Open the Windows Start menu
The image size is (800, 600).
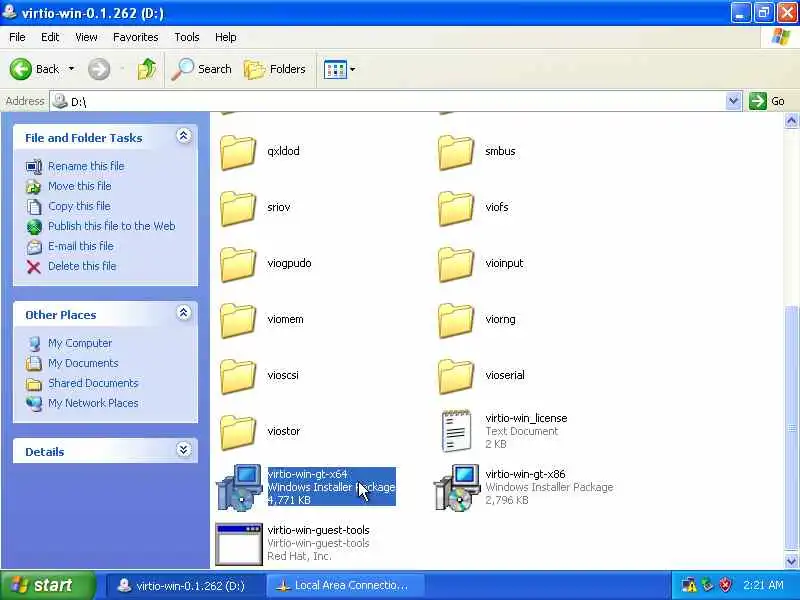47,585
